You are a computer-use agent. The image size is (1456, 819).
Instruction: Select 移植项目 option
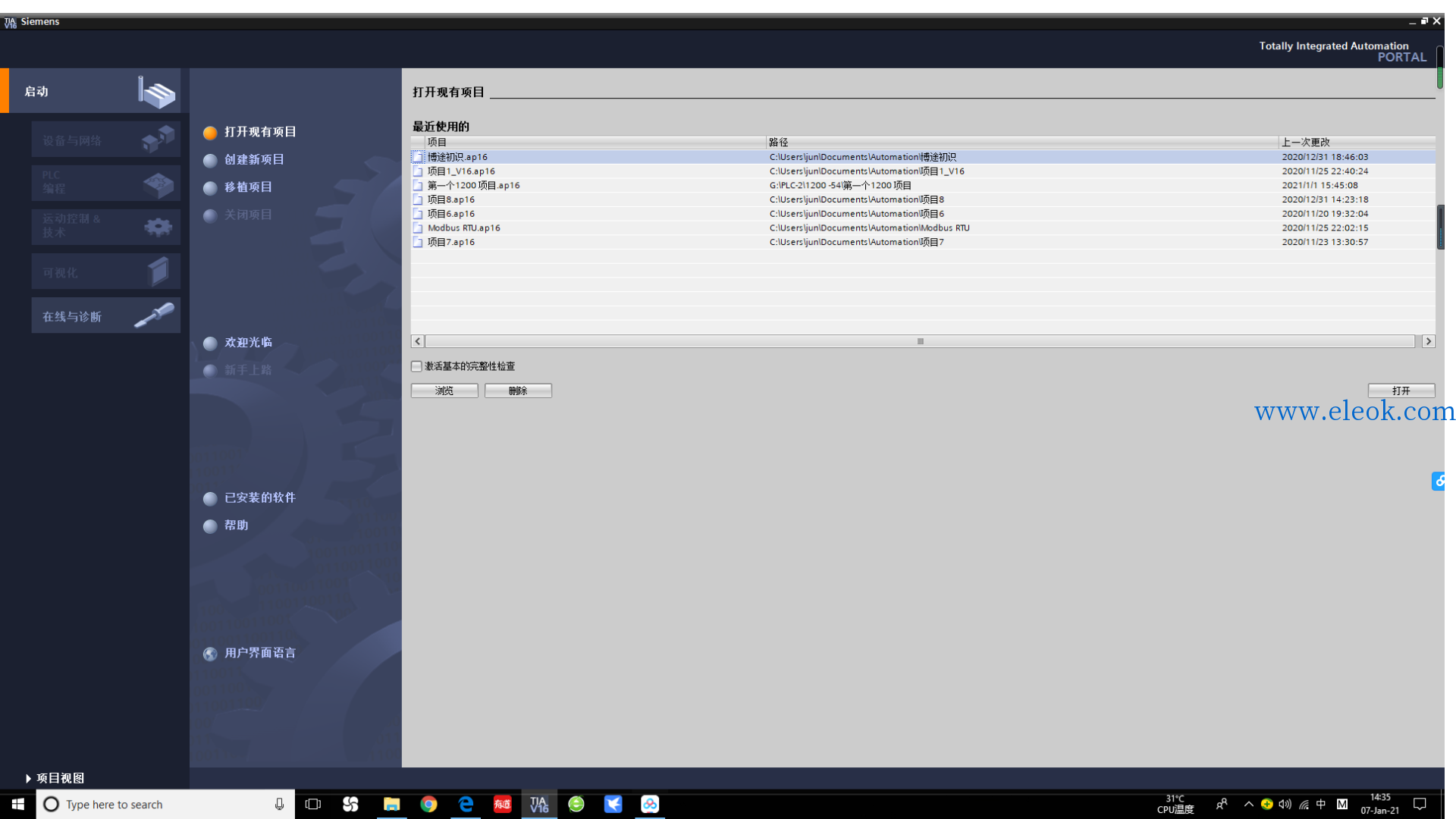coord(238,187)
